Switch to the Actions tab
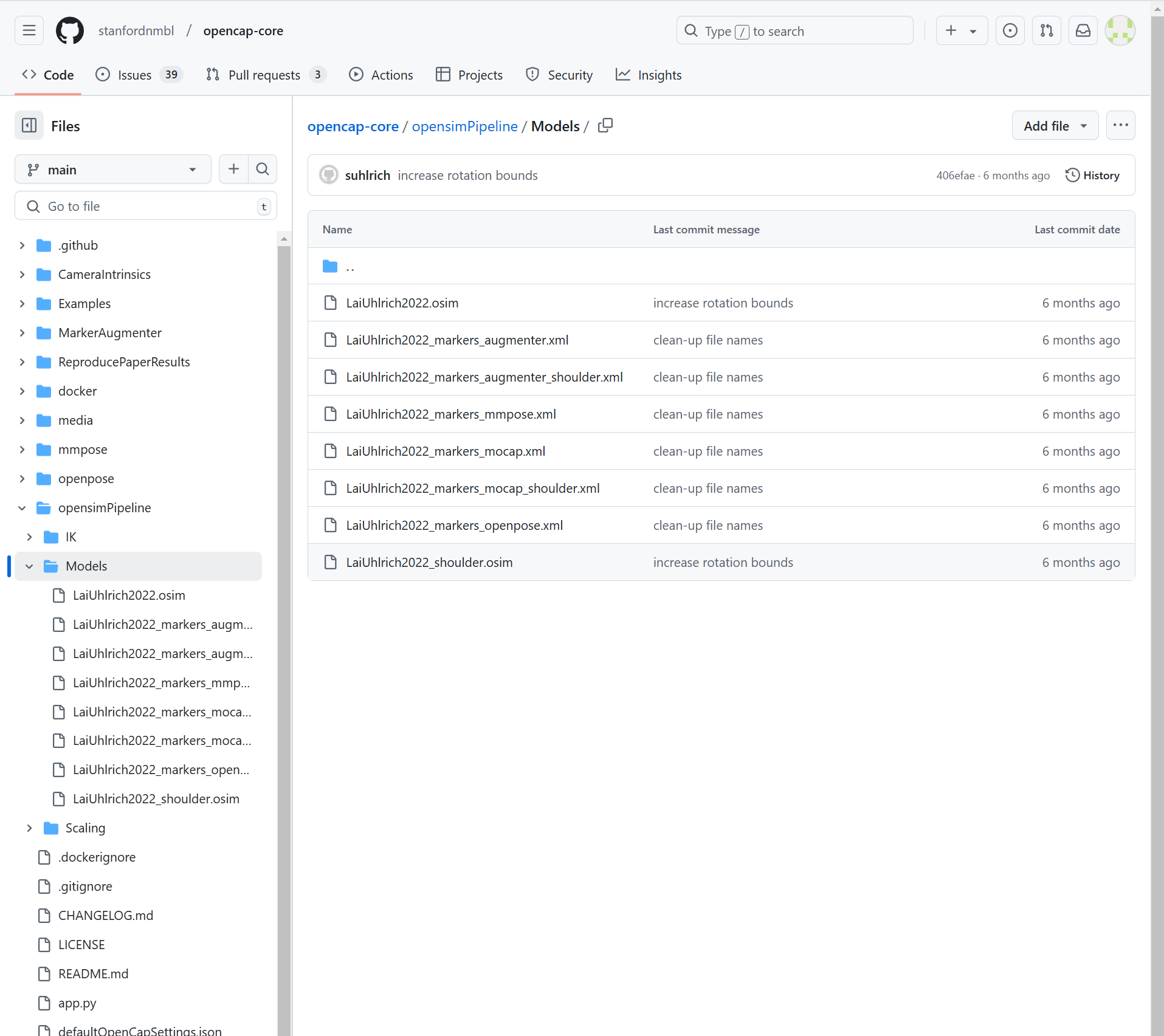Image resolution: width=1164 pixels, height=1036 pixels. tap(381, 75)
